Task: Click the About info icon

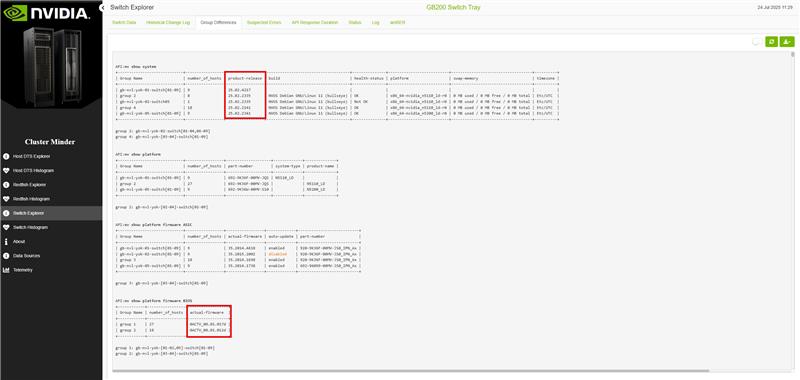Action: tap(6, 242)
